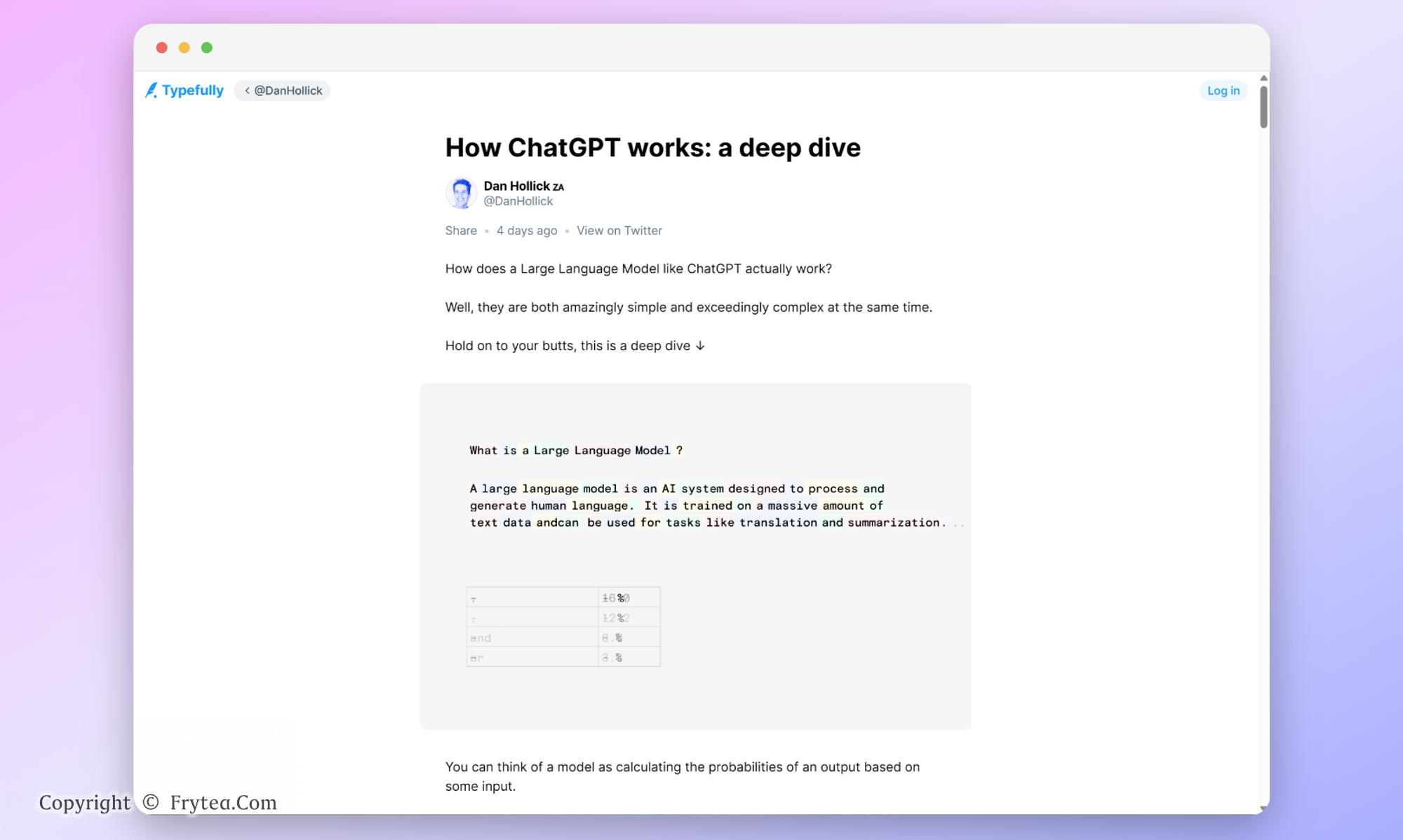Click the green maximize window button

tap(206, 48)
